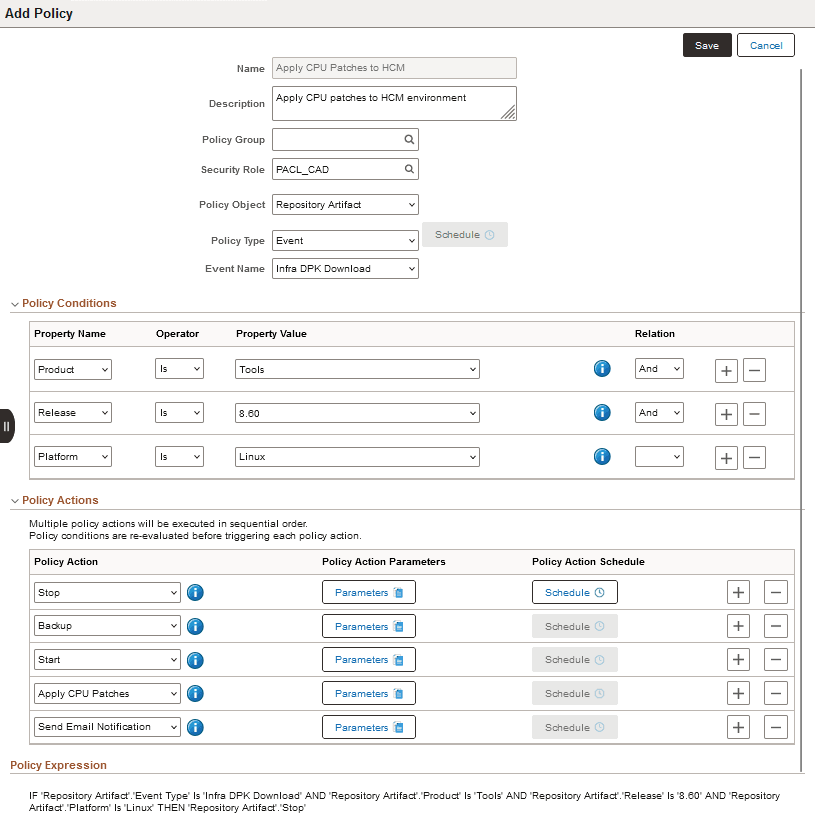Toggle the sidebar collapse handle on the left edge

tap(7, 425)
